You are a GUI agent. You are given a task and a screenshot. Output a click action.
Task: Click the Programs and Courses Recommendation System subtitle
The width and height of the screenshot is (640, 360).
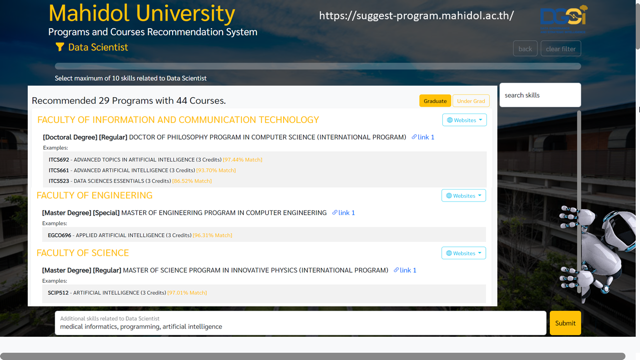[x=153, y=32]
